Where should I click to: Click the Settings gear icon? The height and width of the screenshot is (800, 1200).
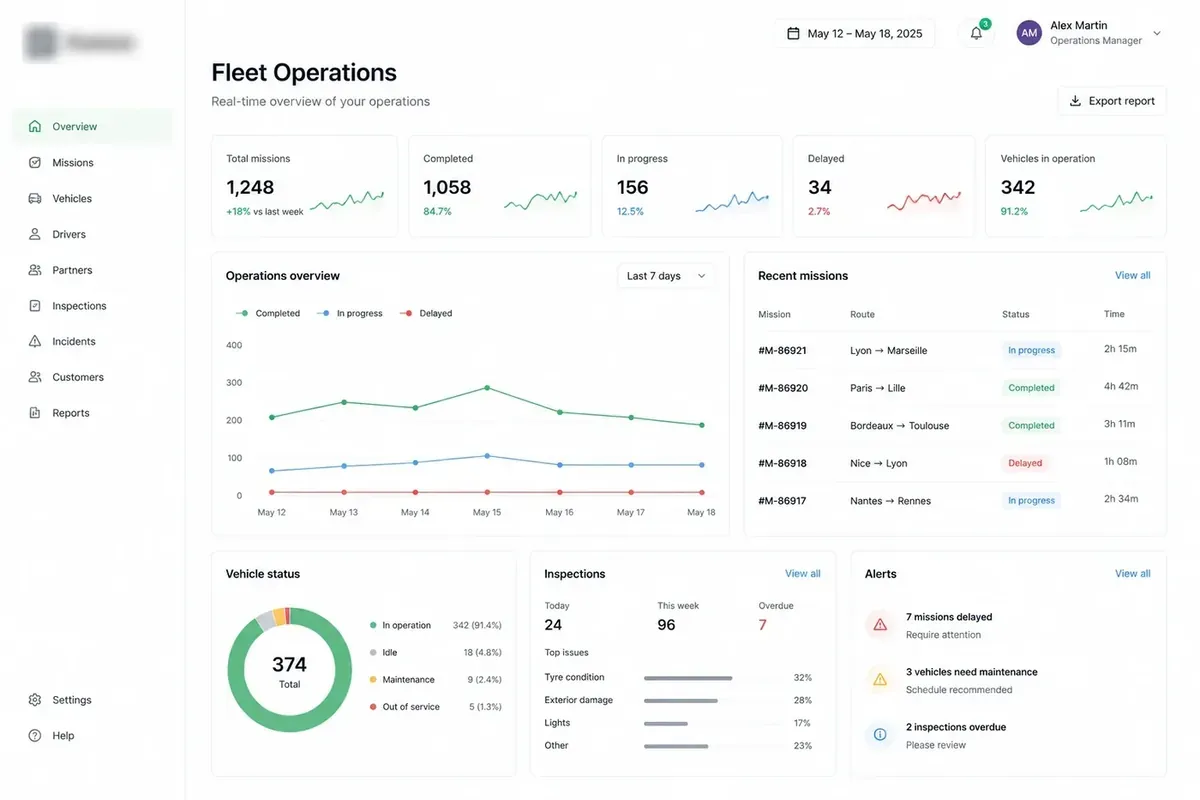(35, 700)
